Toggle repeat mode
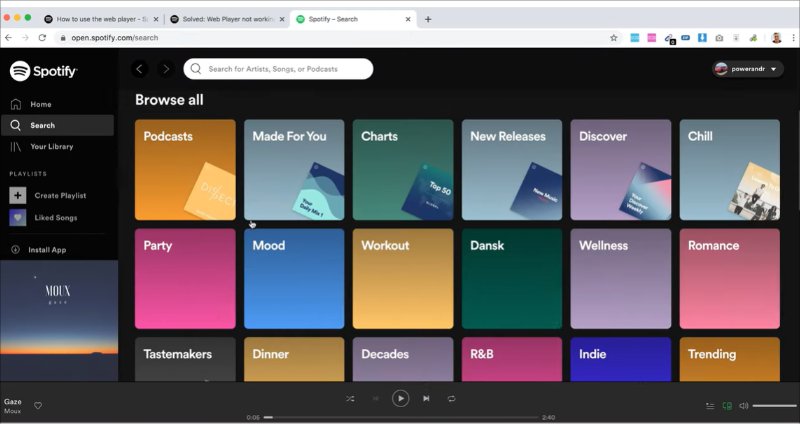The width and height of the screenshot is (800, 424). point(452,398)
